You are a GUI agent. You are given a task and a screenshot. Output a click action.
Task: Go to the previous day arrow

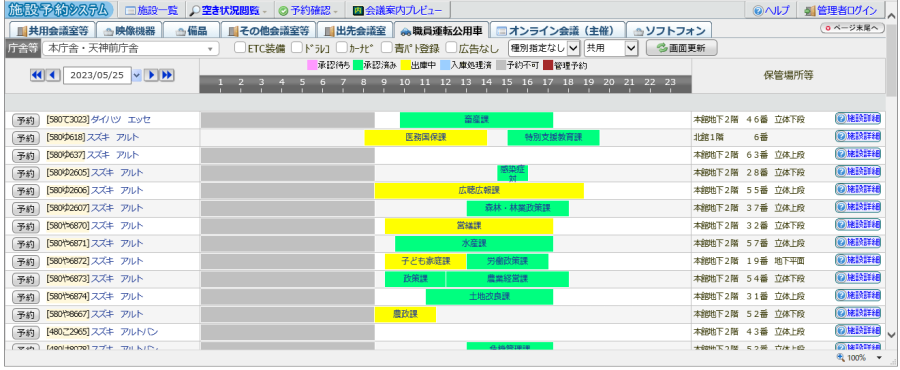pyautogui.click(x=53, y=75)
